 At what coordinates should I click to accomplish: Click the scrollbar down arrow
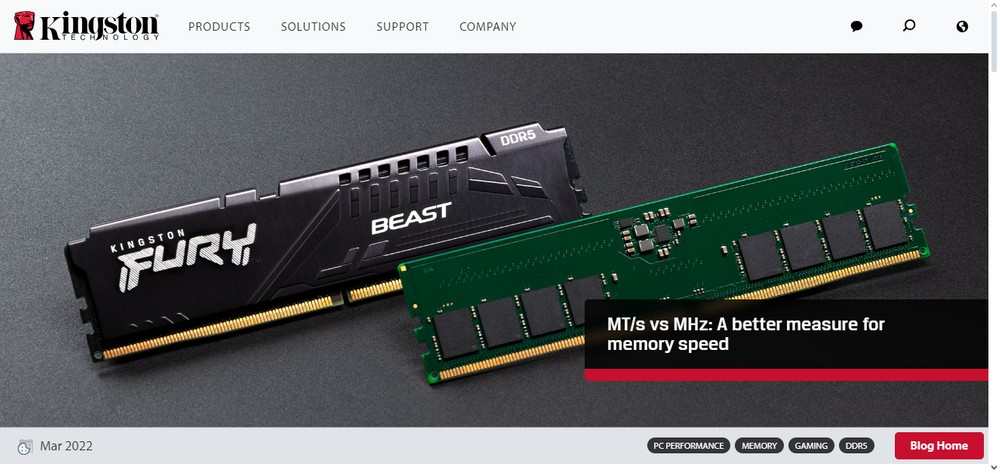pyautogui.click(x=994, y=467)
